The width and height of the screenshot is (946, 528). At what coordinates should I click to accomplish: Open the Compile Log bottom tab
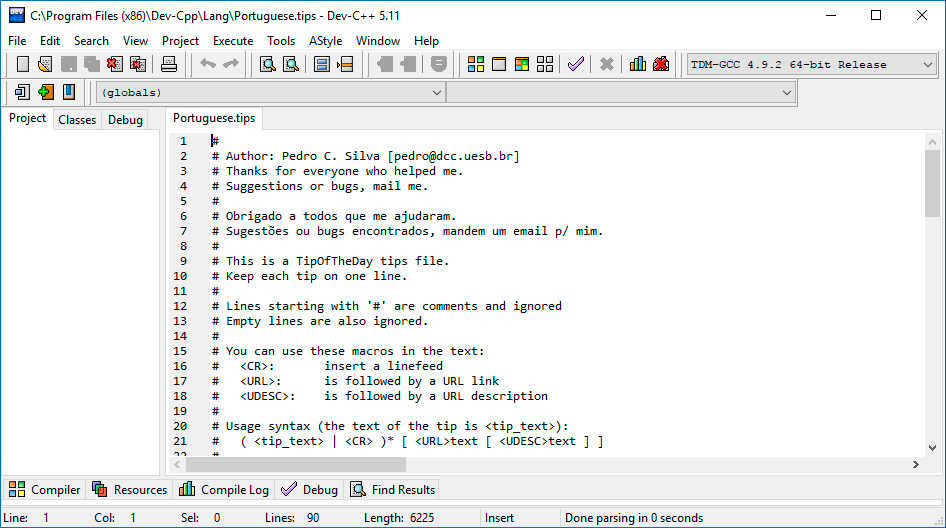tap(224, 489)
